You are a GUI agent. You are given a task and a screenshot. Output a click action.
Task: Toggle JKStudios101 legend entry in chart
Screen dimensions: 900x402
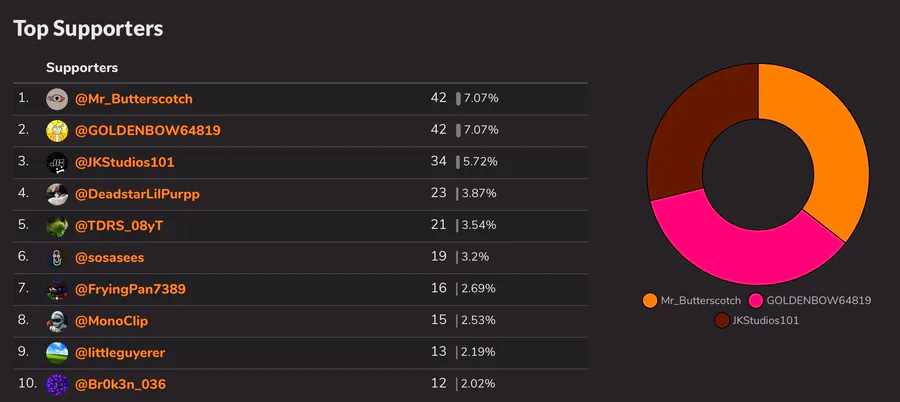point(757,321)
